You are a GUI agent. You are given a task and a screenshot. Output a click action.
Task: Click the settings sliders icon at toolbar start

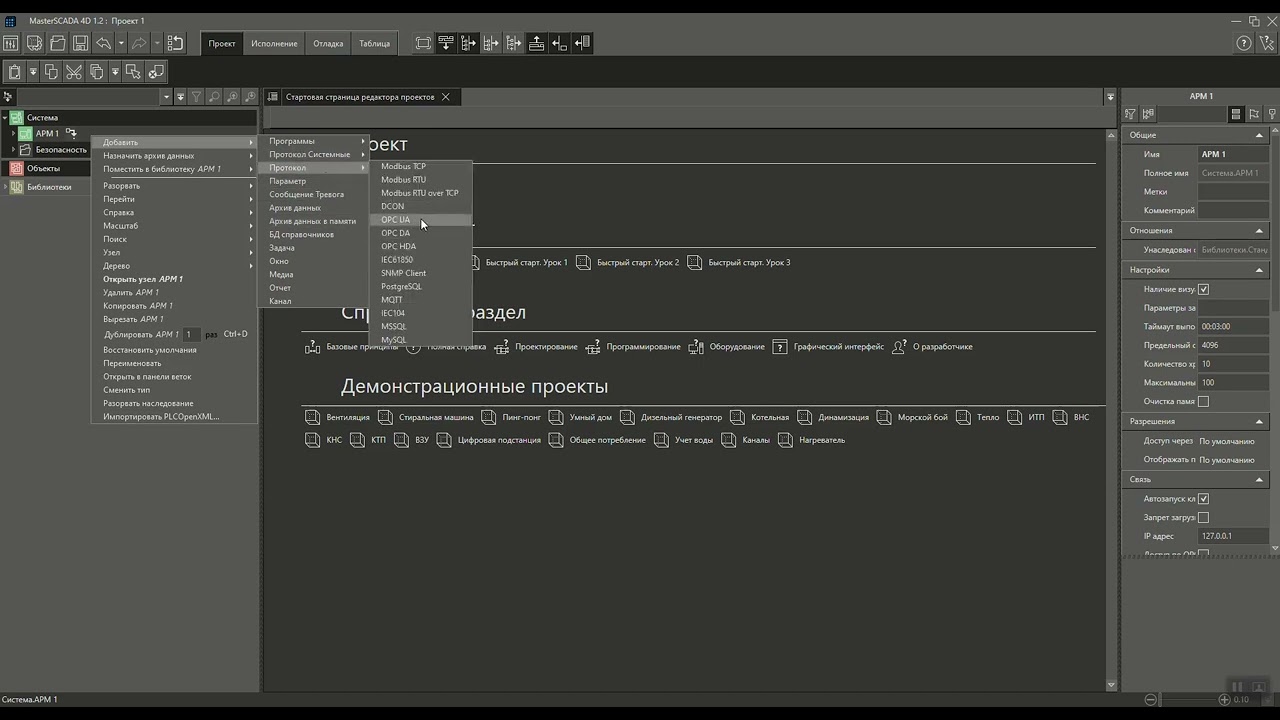coord(11,43)
